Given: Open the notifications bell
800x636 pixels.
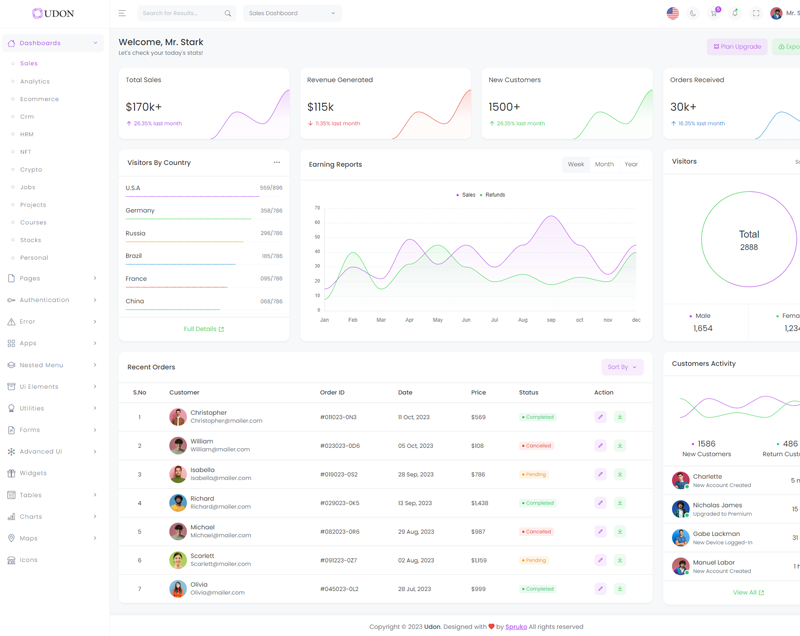Looking at the screenshot, I should click(735, 14).
